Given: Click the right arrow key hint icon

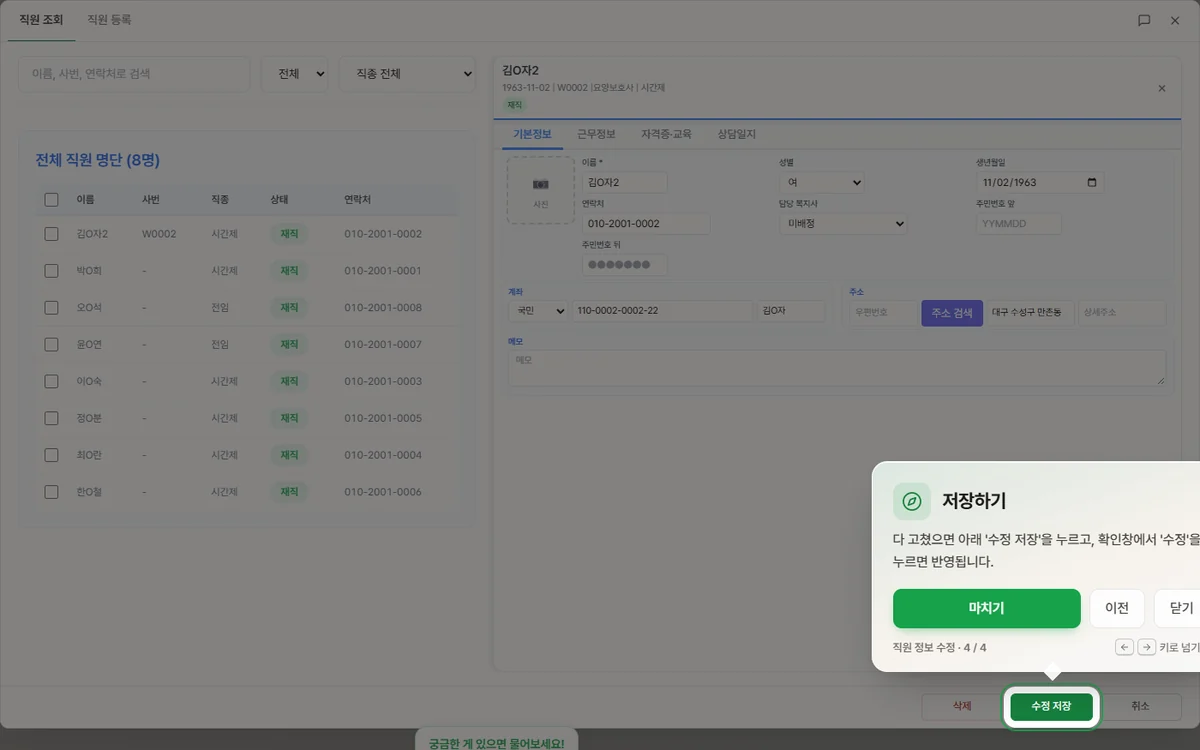Looking at the screenshot, I should click(x=1147, y=647).
